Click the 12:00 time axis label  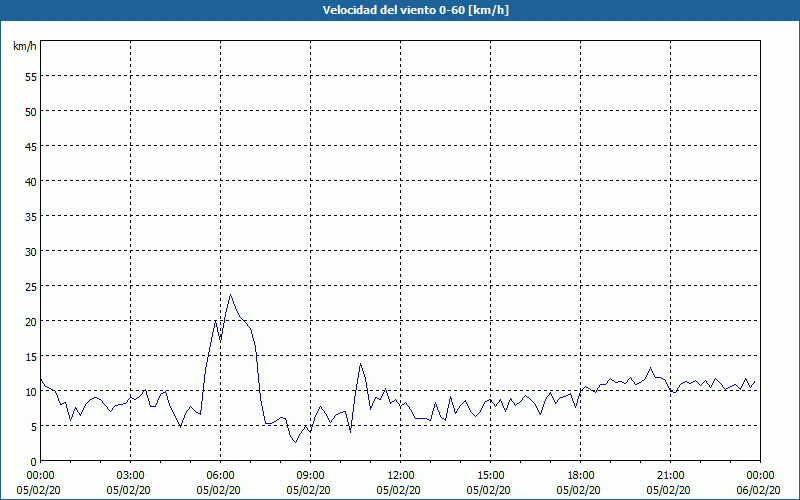pyautogui.click(x=401, y=476)
